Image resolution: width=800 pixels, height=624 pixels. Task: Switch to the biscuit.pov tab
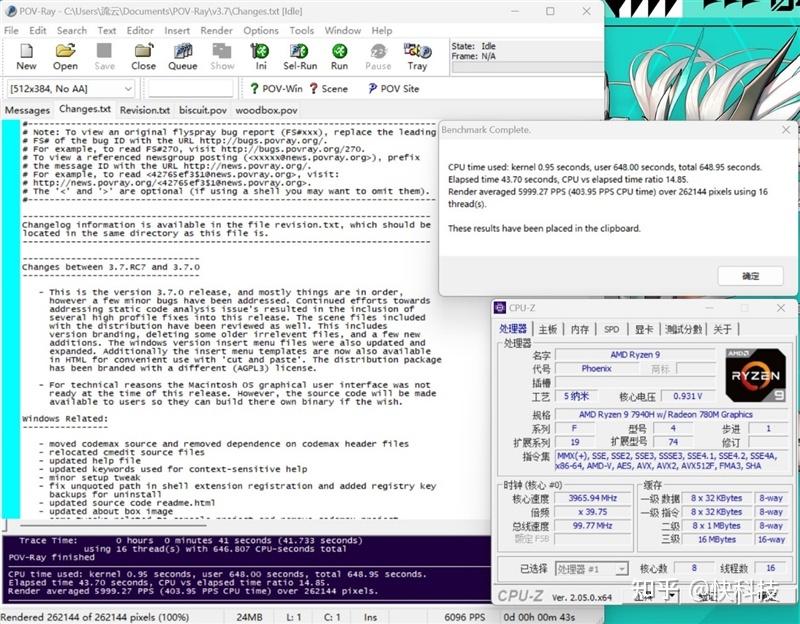tap(199, 110)
